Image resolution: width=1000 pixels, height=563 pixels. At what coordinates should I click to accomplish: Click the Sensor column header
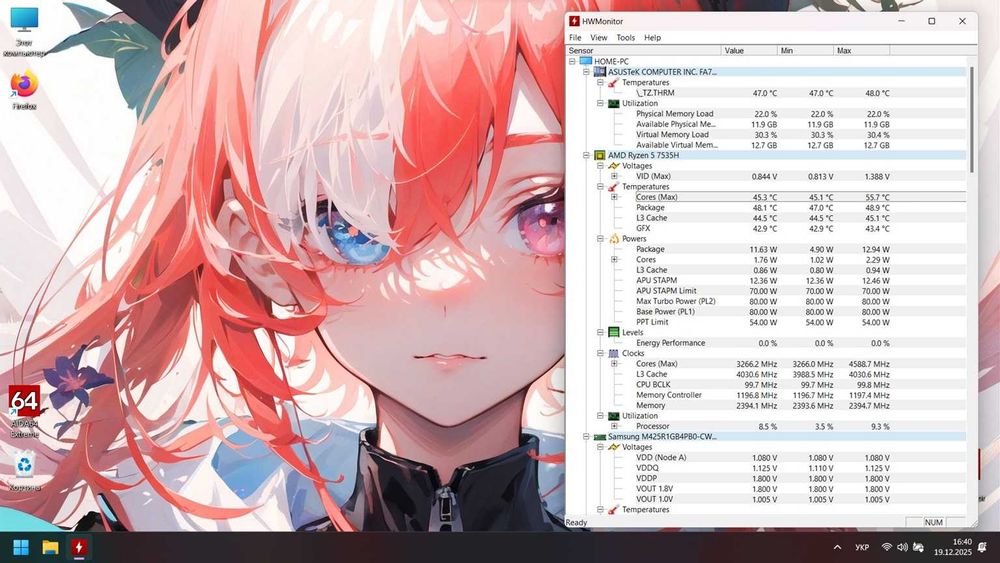pyautogui.click(x=643, y=50)
